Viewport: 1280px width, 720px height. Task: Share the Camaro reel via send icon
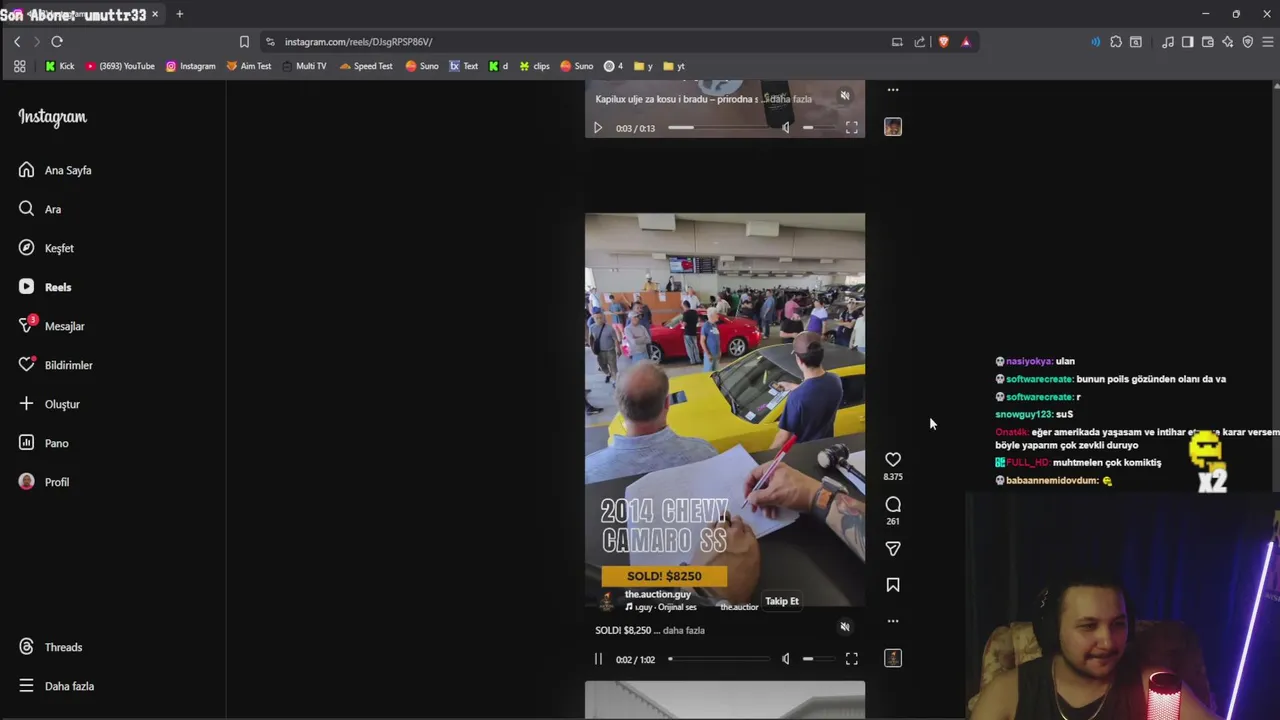[893, 548]
